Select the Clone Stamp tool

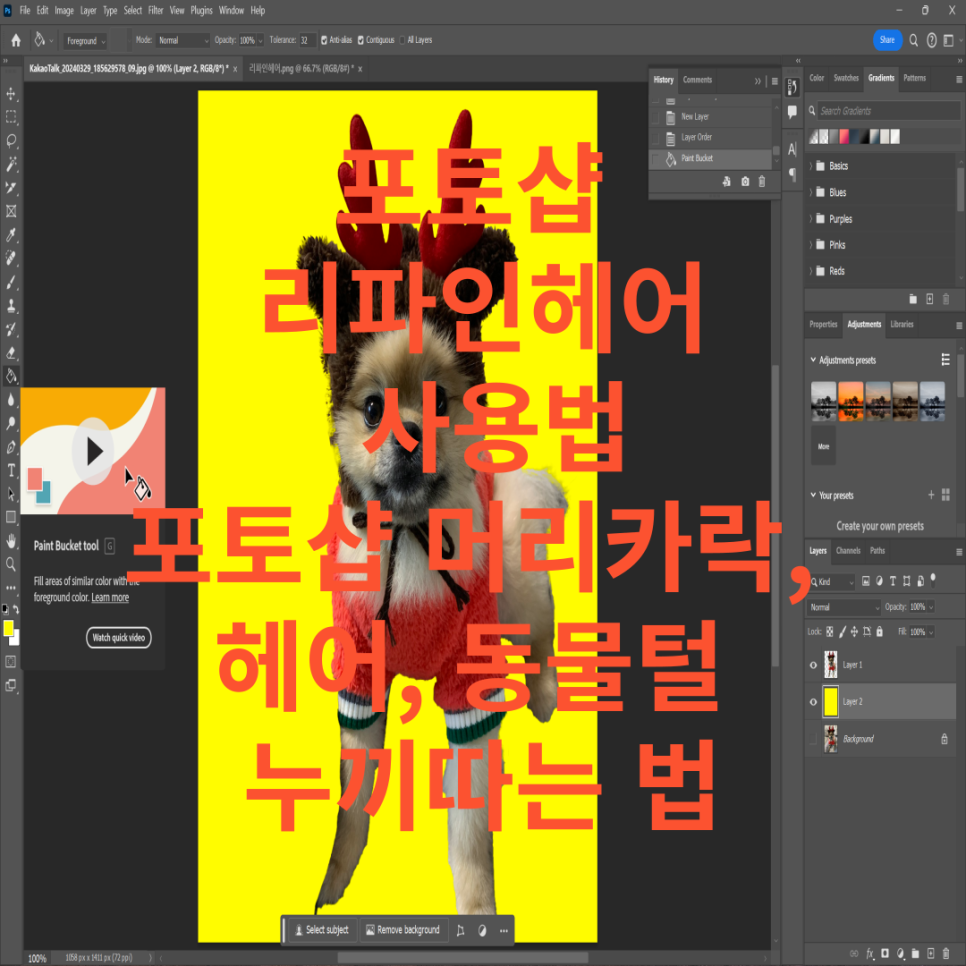11,306
